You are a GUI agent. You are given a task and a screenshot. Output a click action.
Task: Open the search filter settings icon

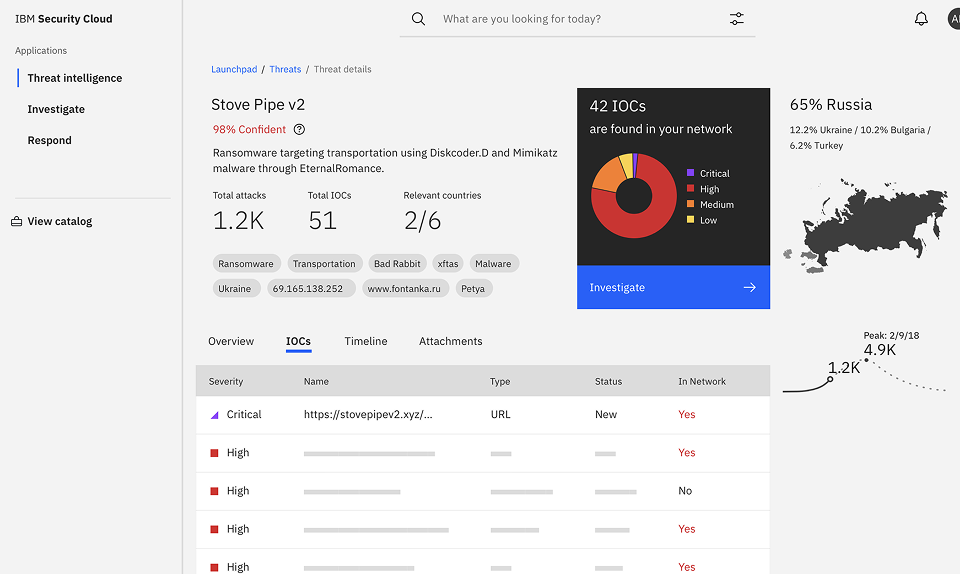(737, 19)
